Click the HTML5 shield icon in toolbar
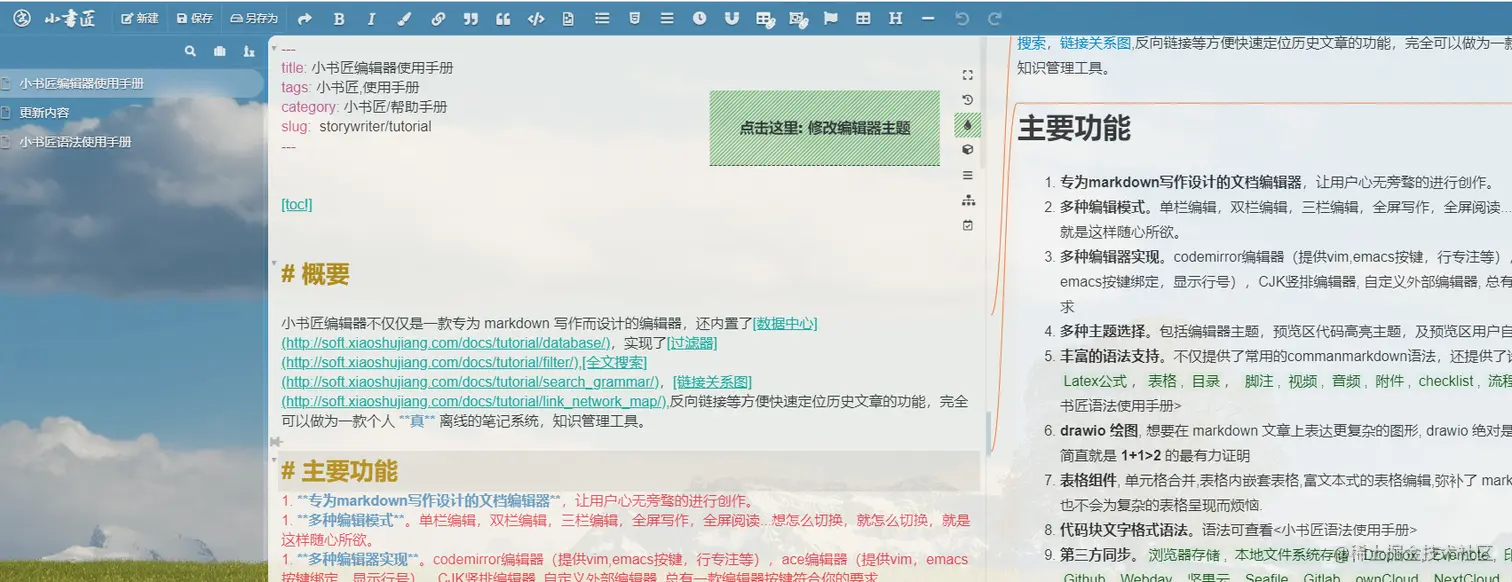The width and height of the screenshot is (1512, 582). [634, 19]
